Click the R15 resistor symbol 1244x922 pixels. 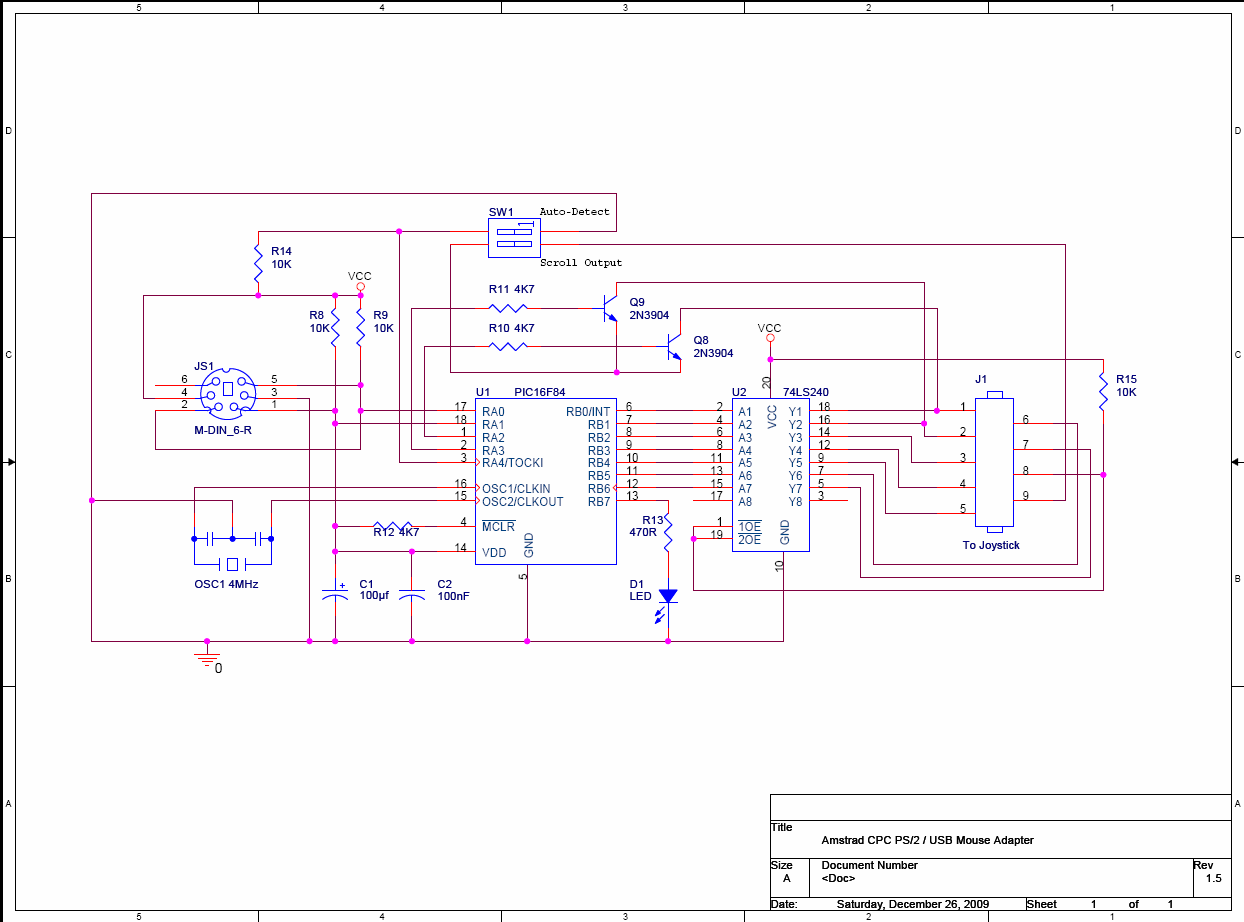[x=1103, y=392]
